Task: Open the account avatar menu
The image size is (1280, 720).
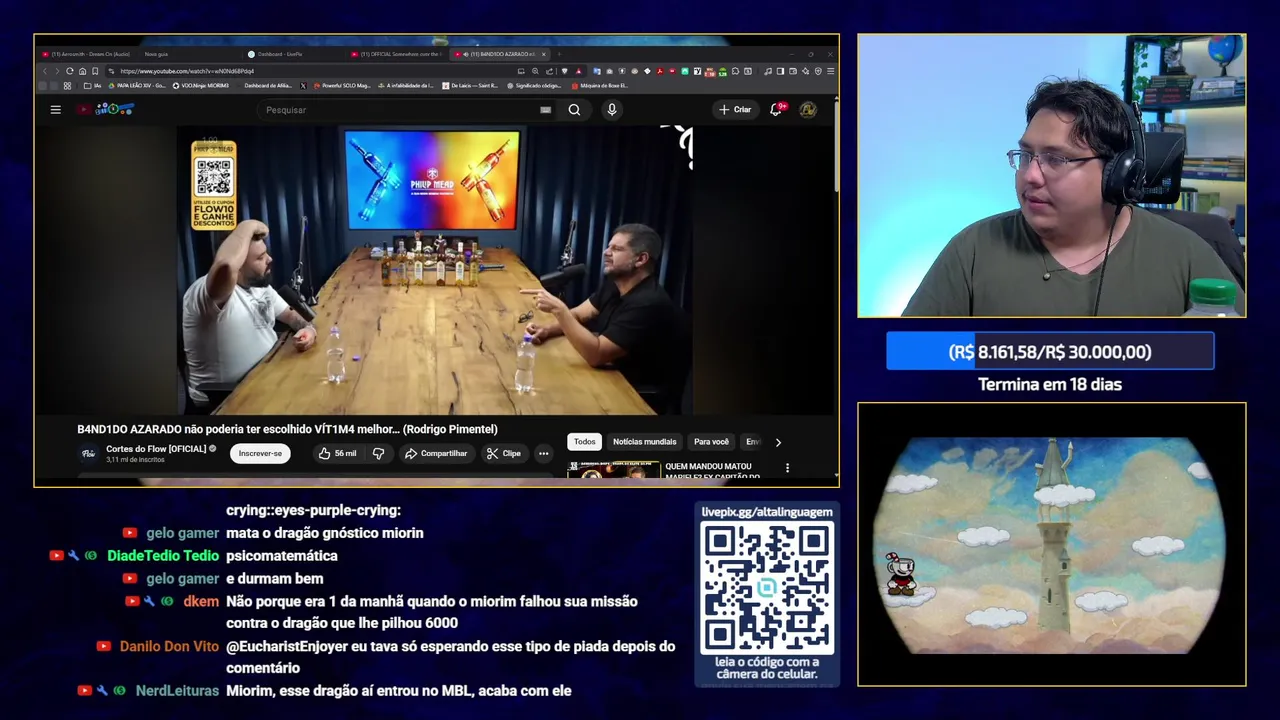Action: coord(808,109)
